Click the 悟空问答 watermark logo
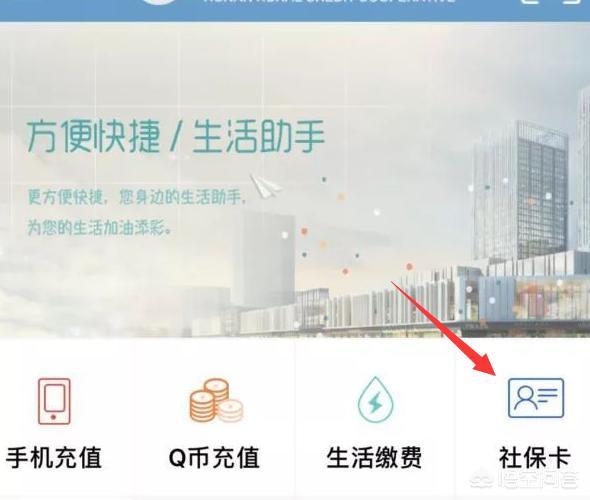Viewport: 590px width, 500px height. [x=525, y=479]
